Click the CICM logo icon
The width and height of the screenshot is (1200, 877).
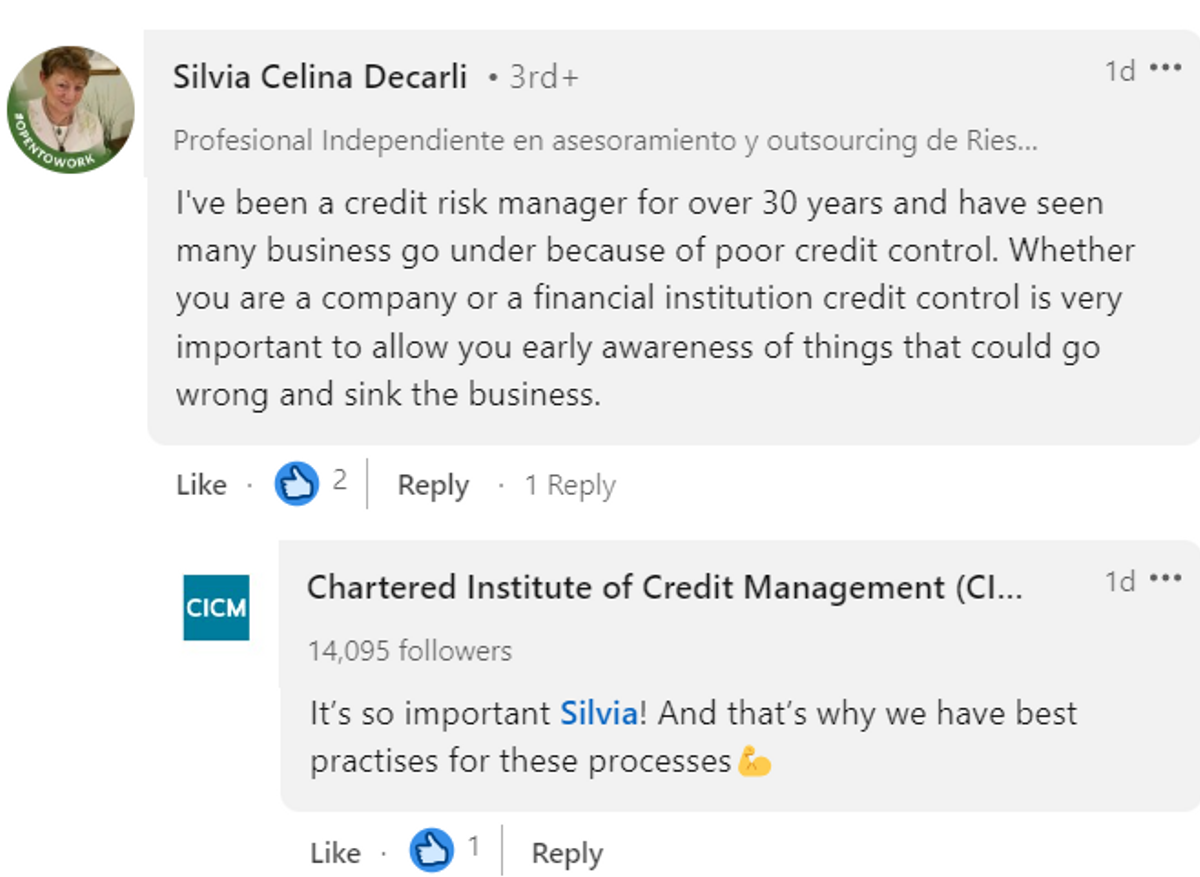216,607
